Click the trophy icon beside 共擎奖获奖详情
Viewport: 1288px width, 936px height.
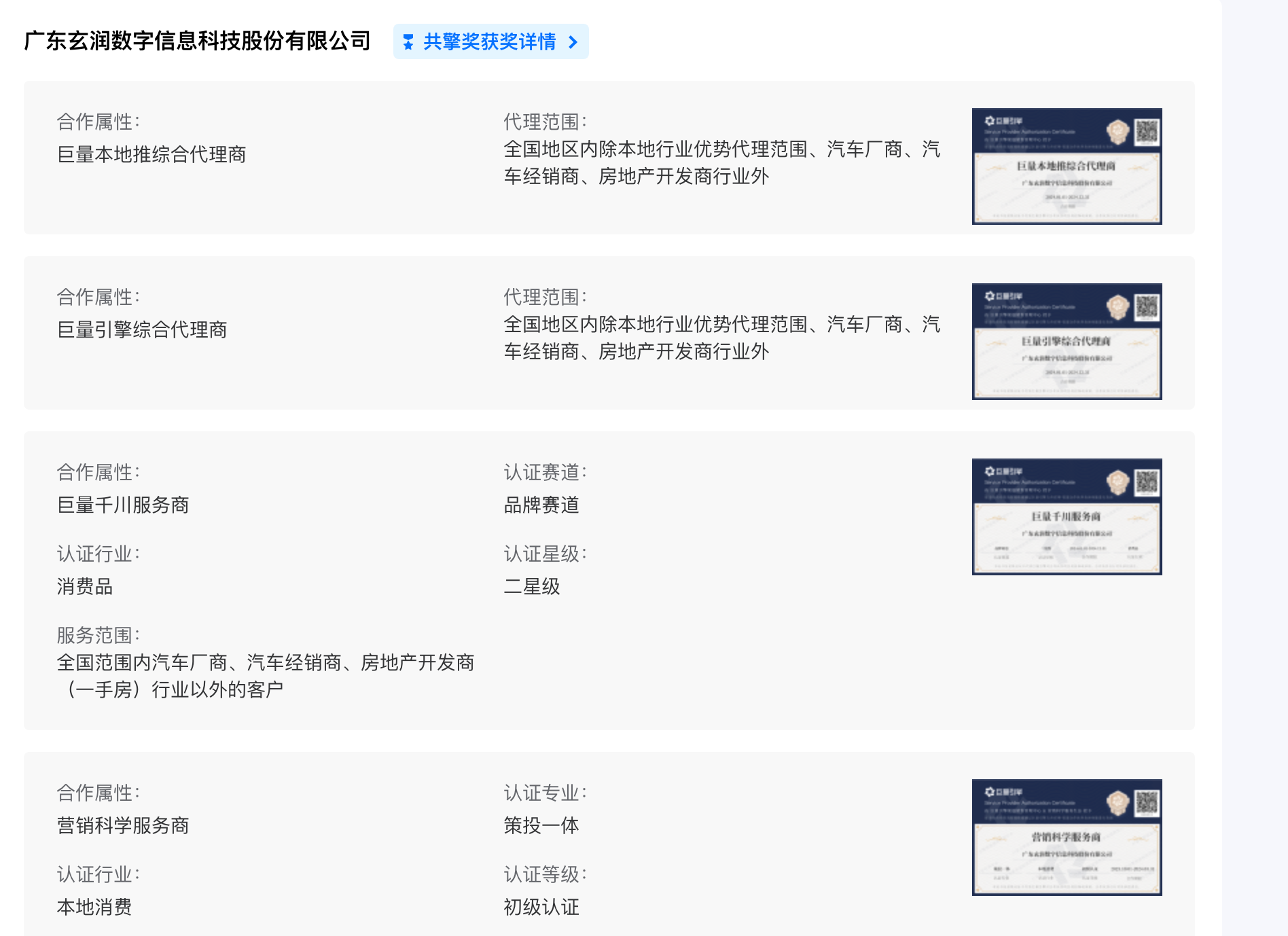(408, 42)
